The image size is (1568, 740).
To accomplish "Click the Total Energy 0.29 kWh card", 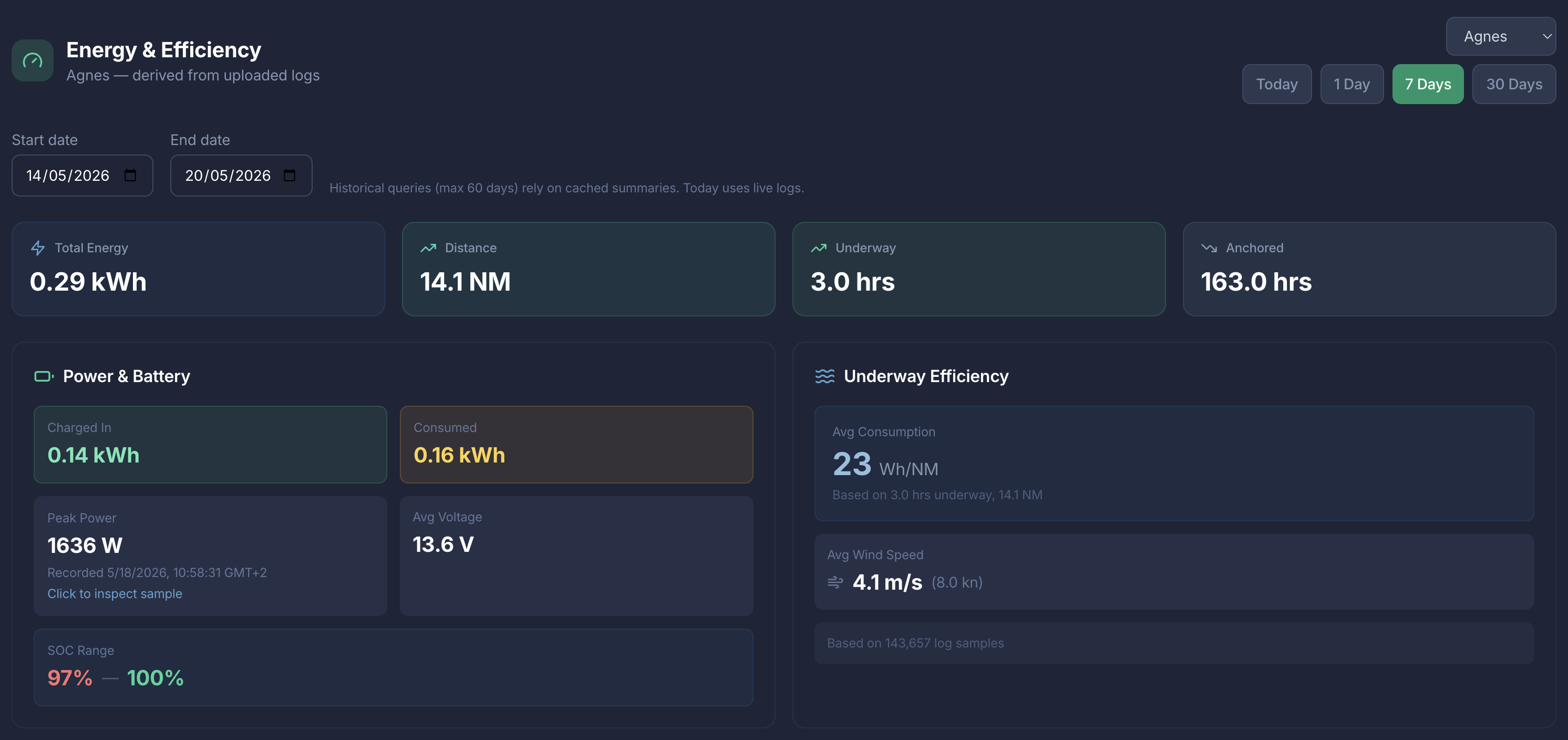I will 199,269.
